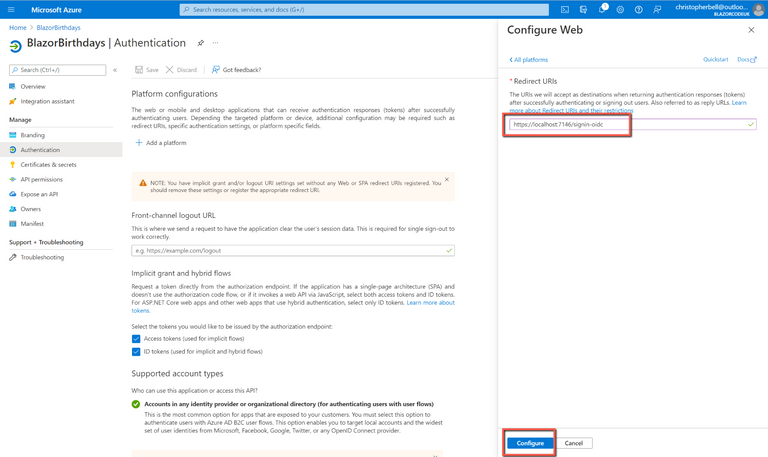Click Add a platform
This screenshot has height=457, width=768.
tap(160, 143)
